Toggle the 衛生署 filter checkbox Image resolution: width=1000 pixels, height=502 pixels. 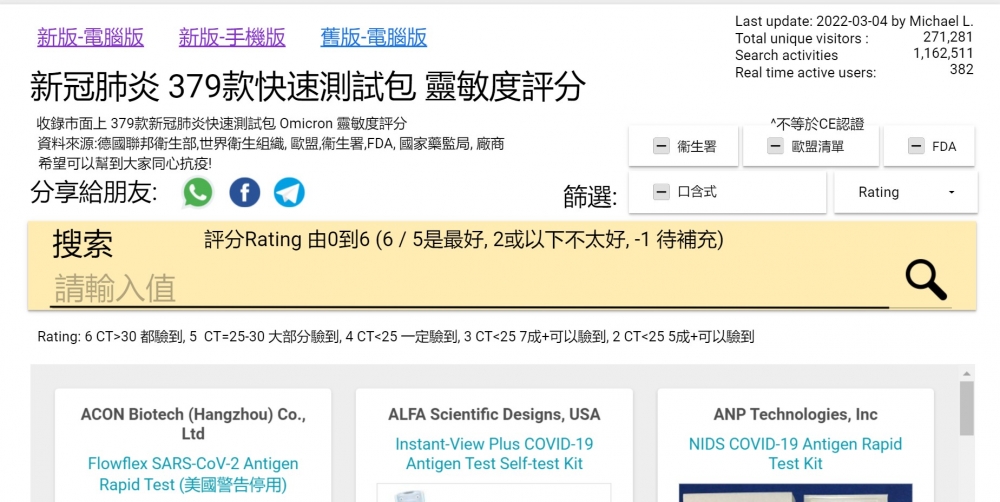pyautogui.click(x=661, y=146)
